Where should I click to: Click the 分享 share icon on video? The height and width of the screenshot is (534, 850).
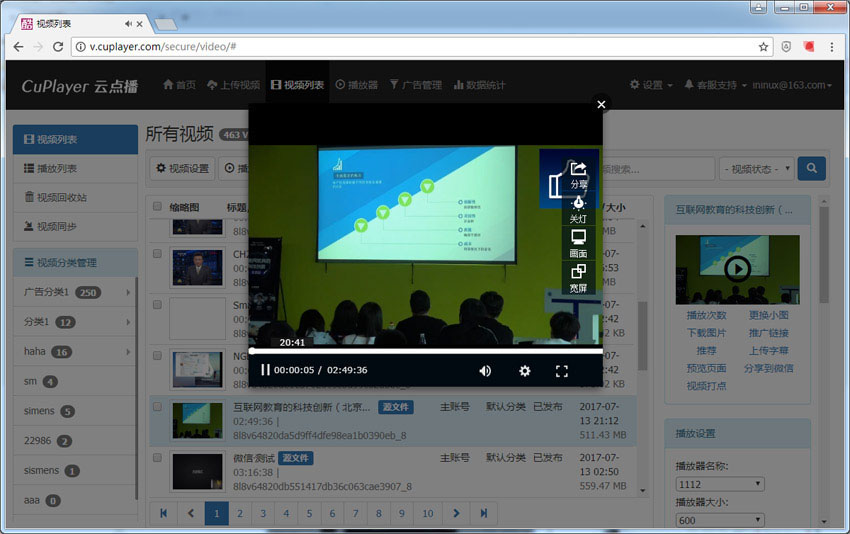(x=578, y=175)
